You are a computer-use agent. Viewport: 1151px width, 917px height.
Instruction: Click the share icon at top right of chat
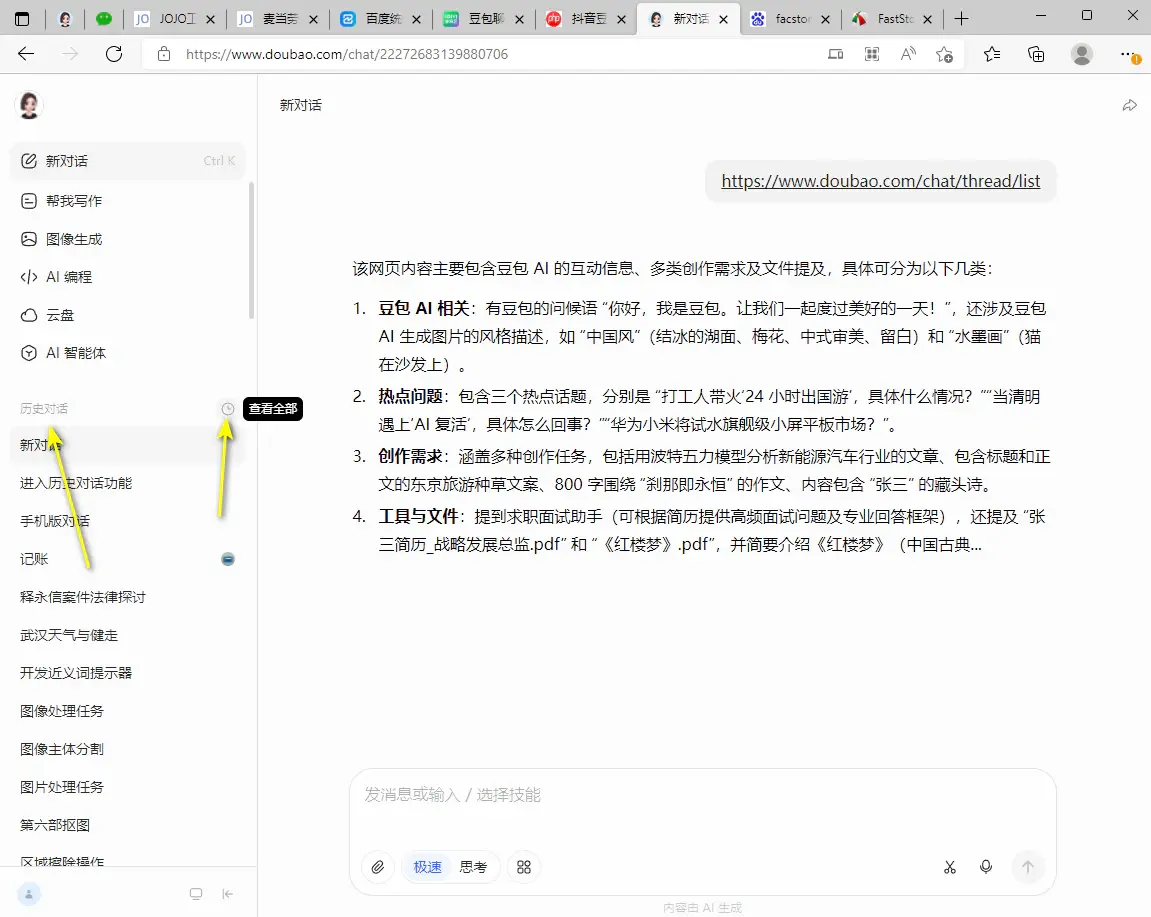click(1129, 106)
